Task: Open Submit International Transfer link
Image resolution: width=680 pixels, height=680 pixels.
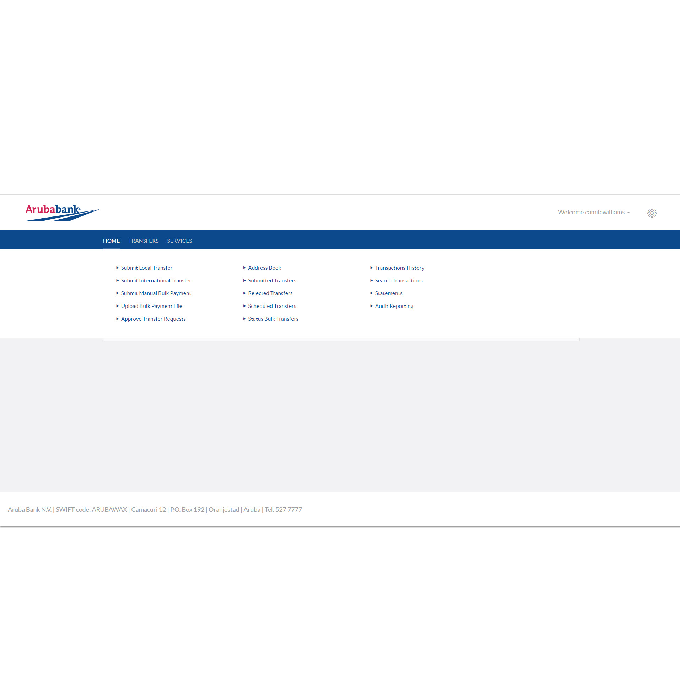Action: click(154, 281)
